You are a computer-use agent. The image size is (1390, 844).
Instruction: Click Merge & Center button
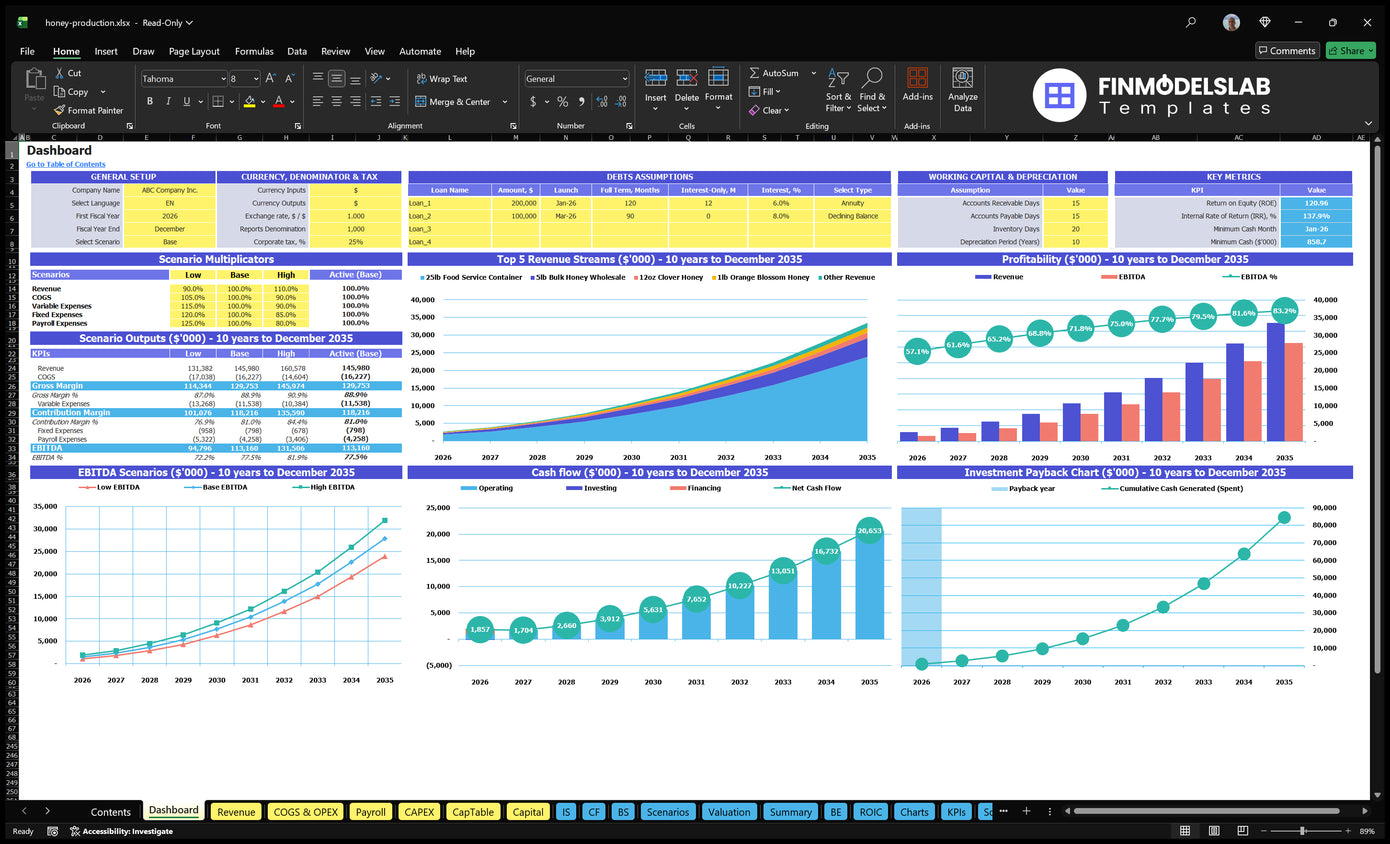pos(452,102)
